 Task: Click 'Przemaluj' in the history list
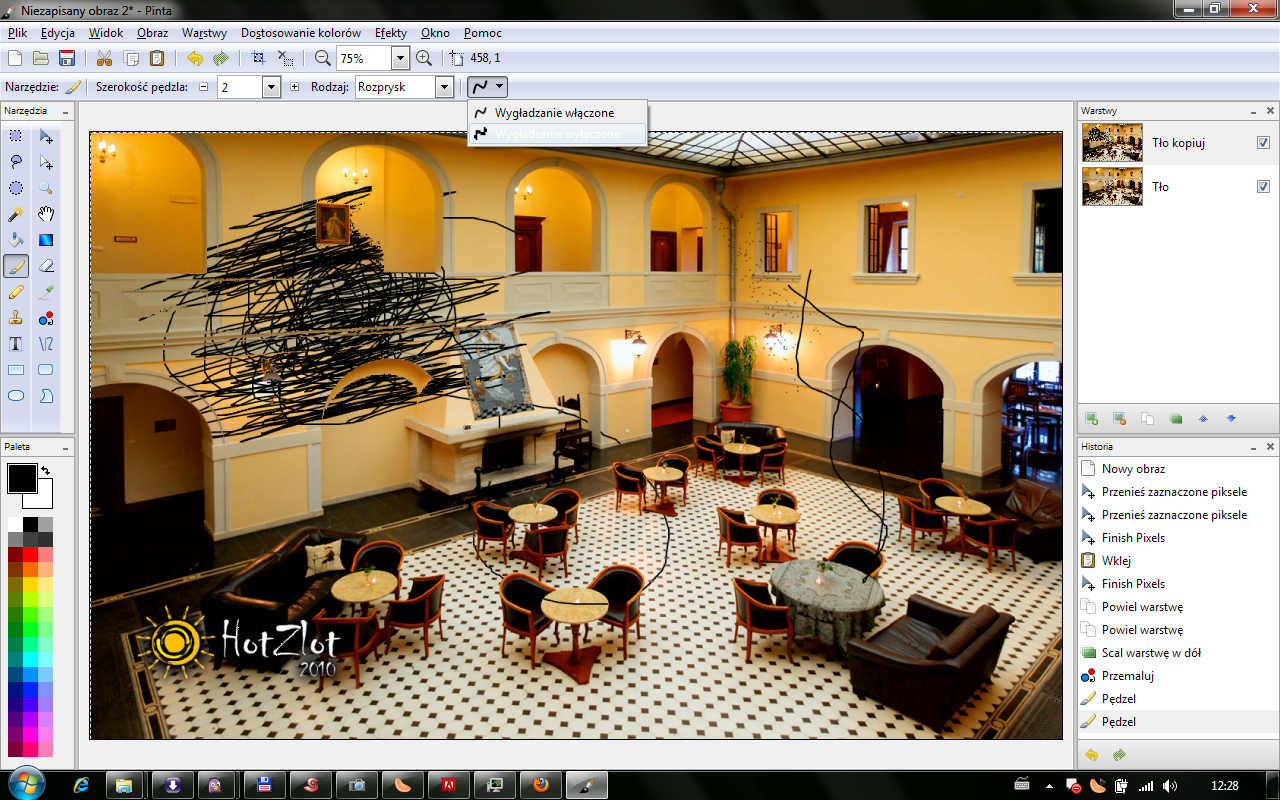pos(1129,676)
